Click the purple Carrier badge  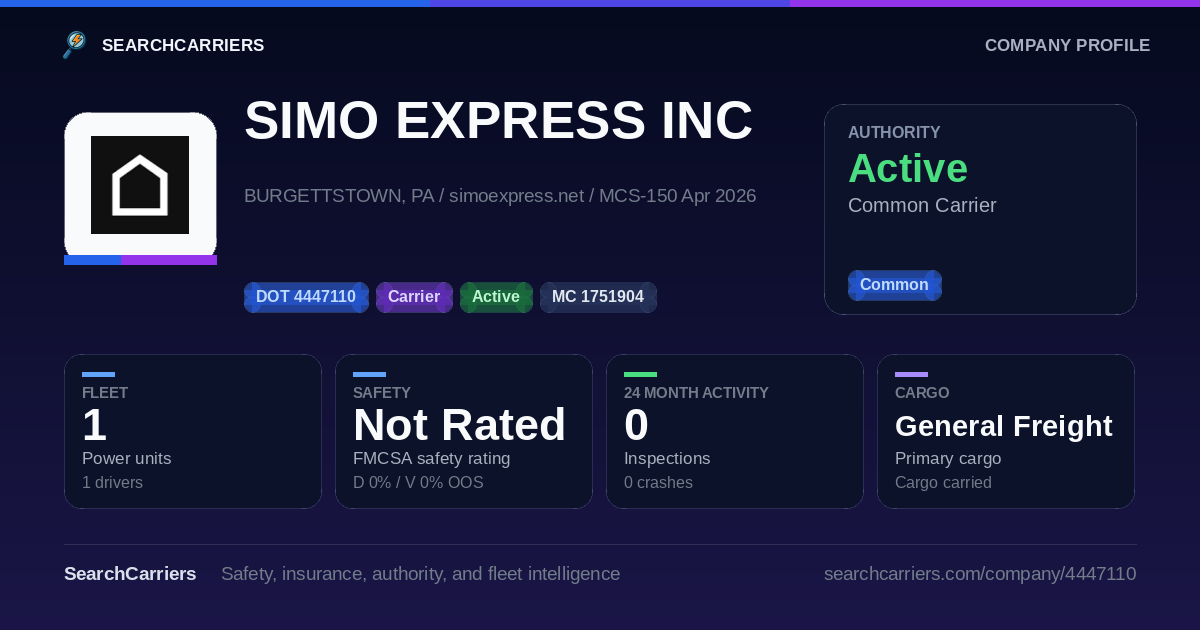(x=414, y=297)
